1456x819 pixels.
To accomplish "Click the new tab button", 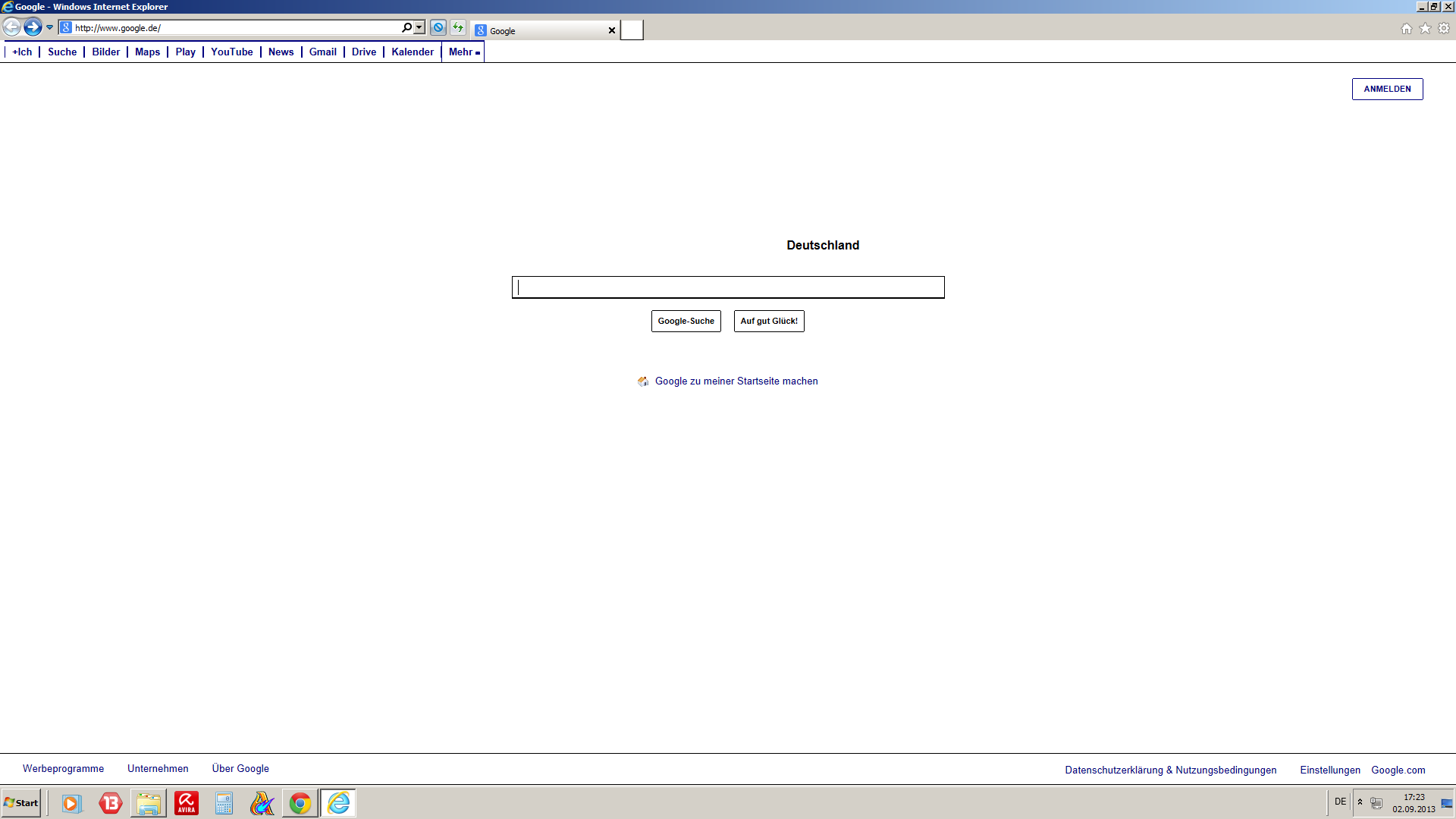I will (632, 30).
